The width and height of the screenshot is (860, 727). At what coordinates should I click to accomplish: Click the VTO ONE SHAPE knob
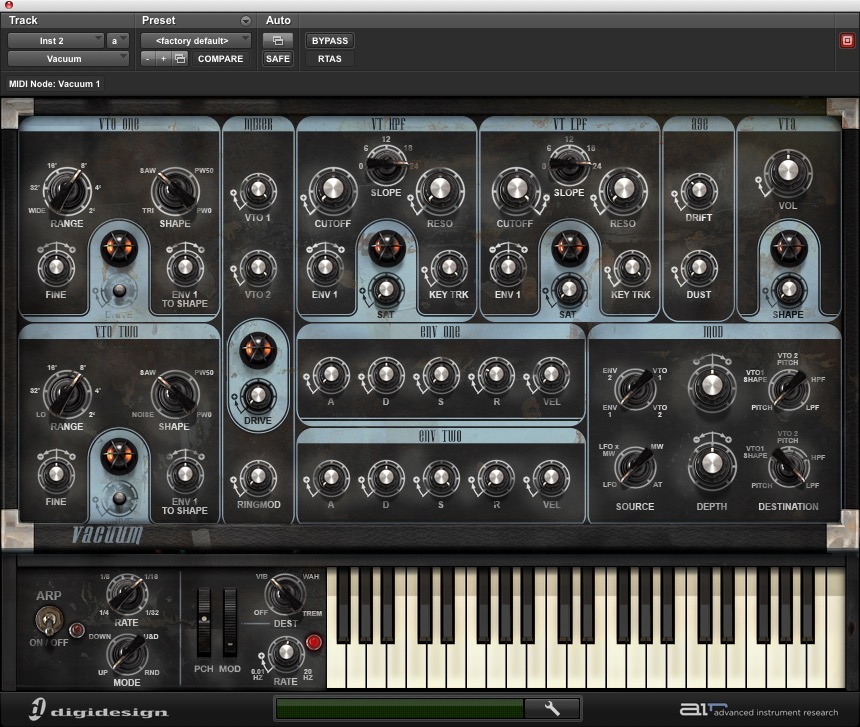176,190
